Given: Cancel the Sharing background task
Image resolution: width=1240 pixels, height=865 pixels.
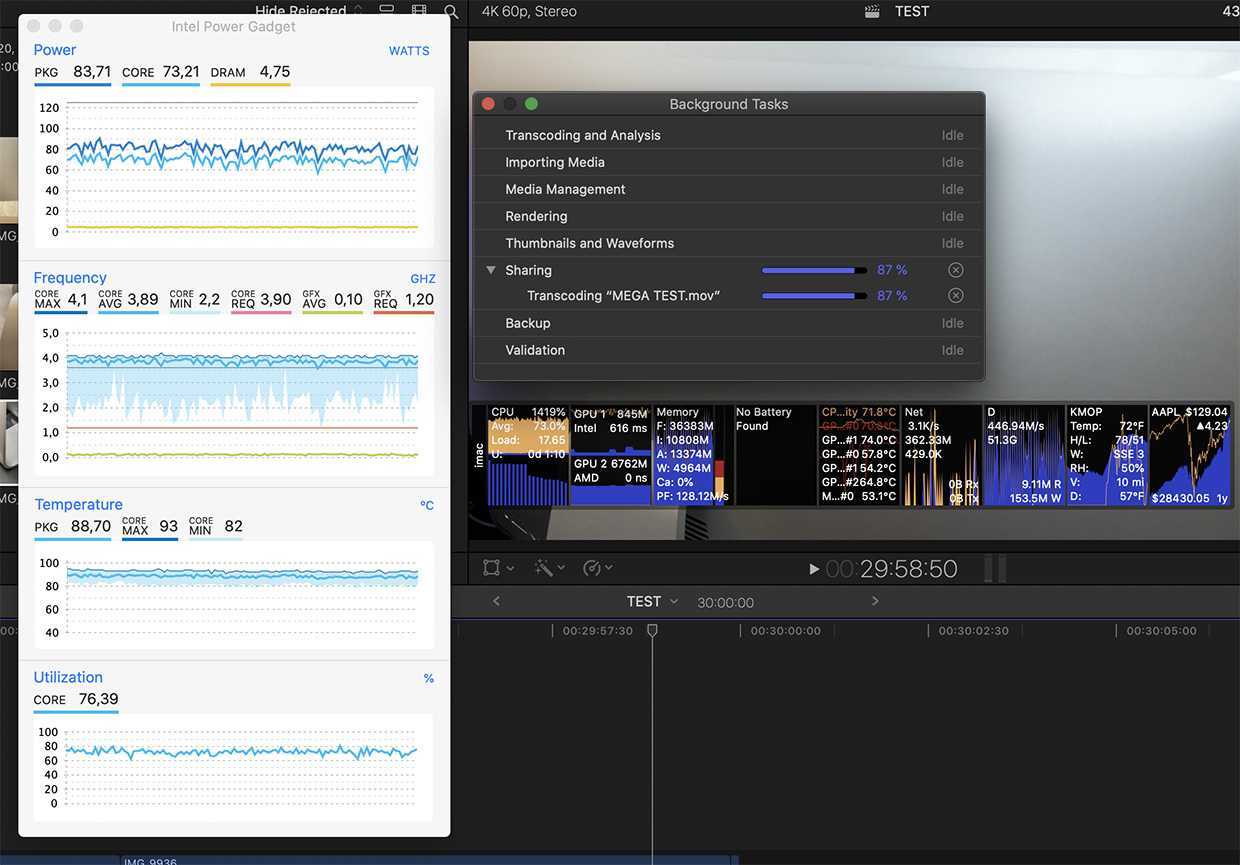Looking at the screenshot, I should 955,270.
